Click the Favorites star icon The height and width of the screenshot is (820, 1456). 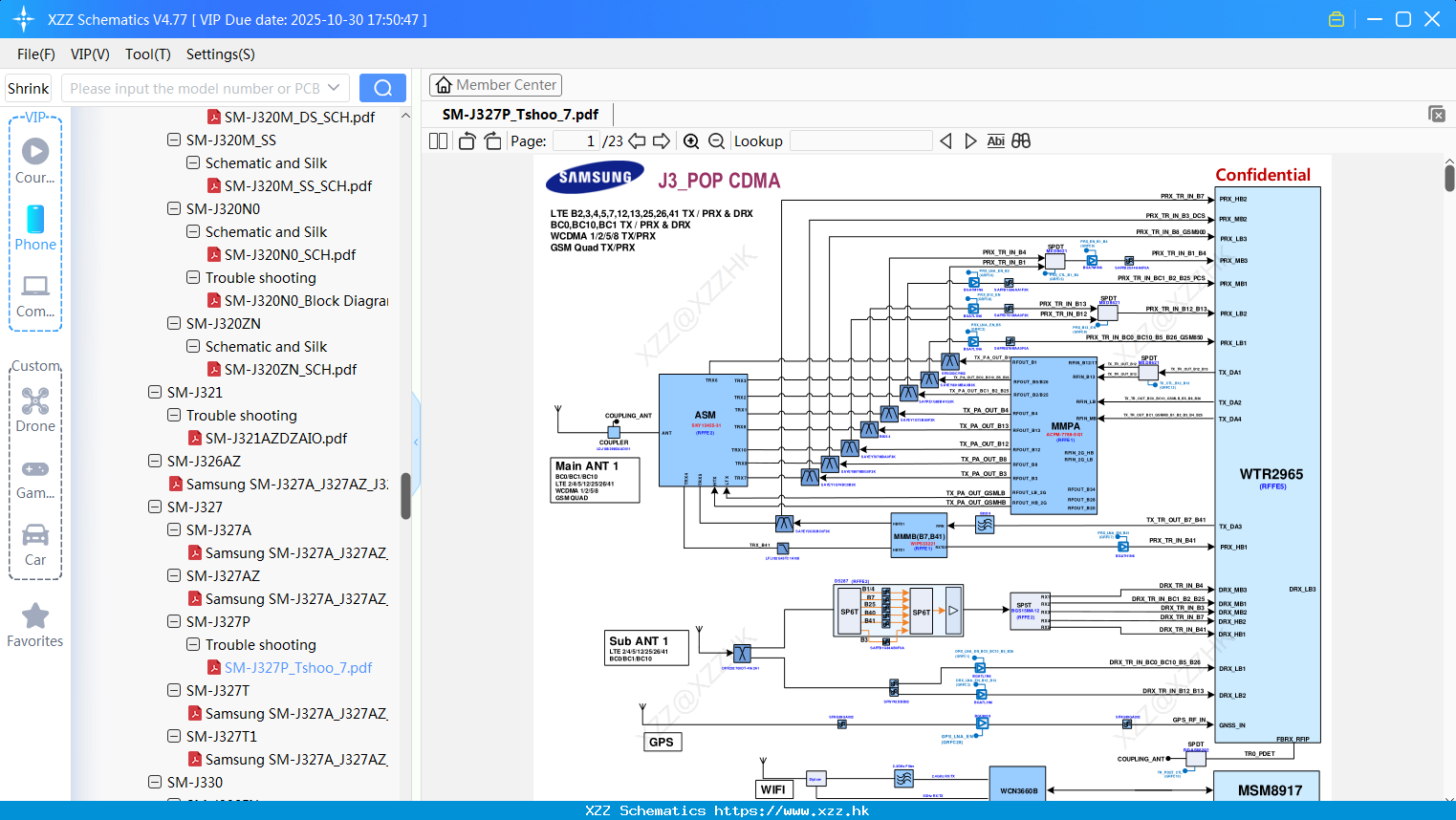[35, 615]
